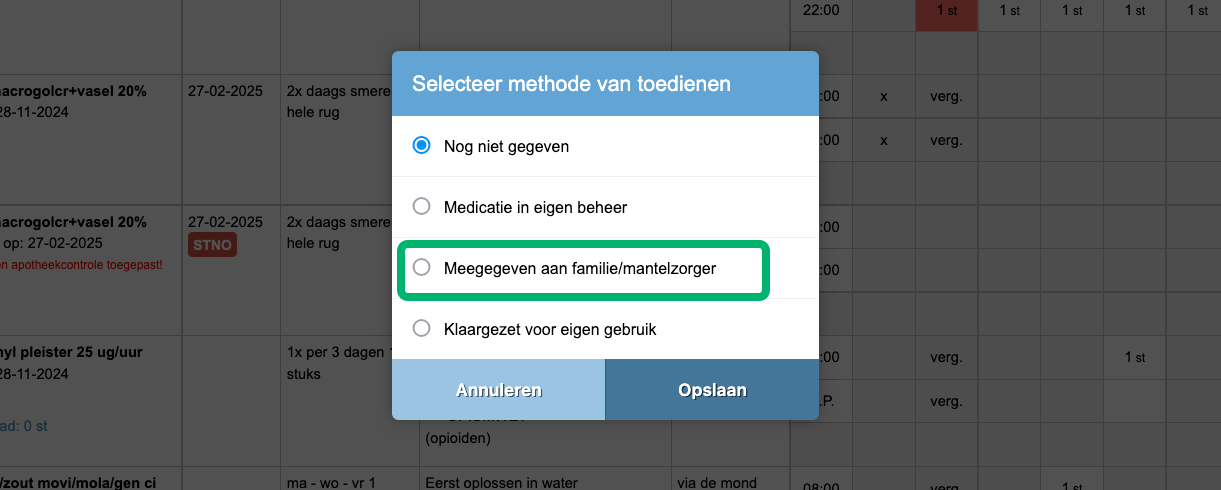Select "Klaargezet voor eigen gebruik" radio

[x=422, y=328]
